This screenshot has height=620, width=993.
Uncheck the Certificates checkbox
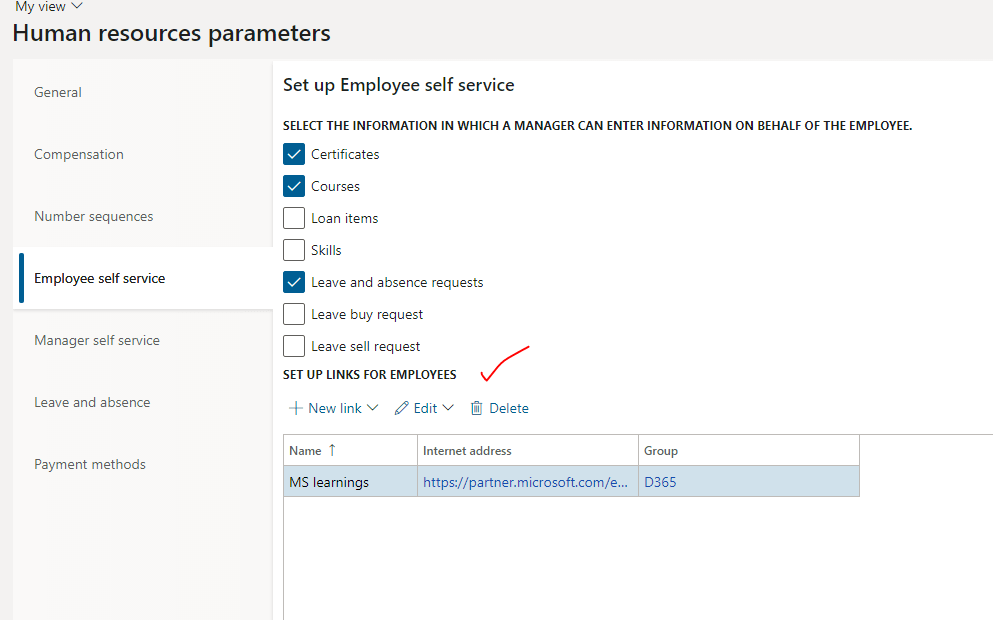tap(294, 154)
